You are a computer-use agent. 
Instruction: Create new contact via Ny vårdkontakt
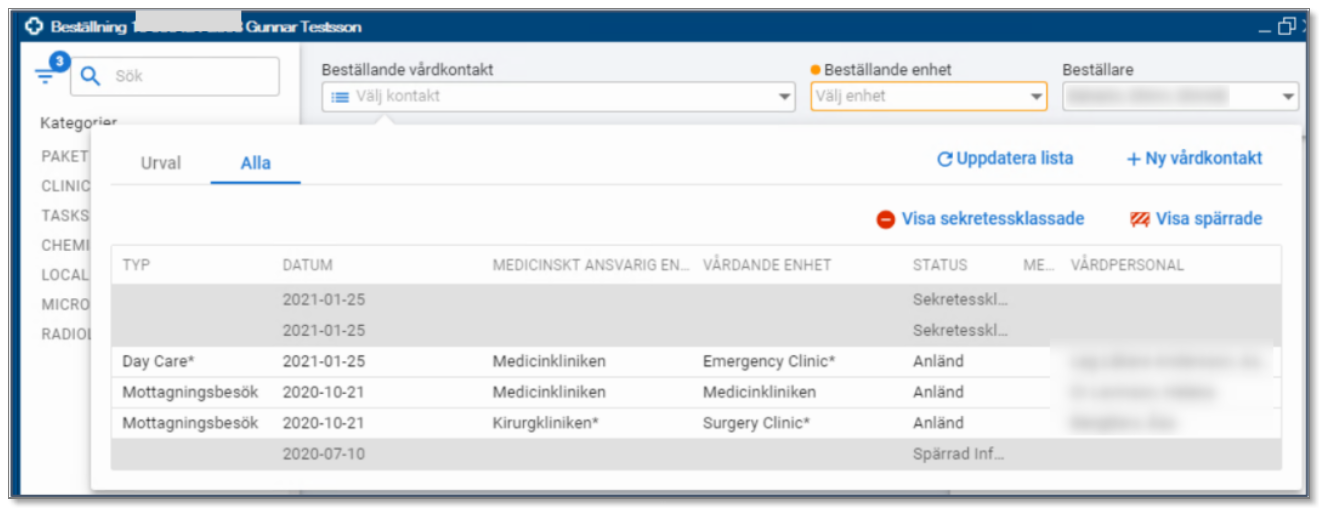(1203, 158)
